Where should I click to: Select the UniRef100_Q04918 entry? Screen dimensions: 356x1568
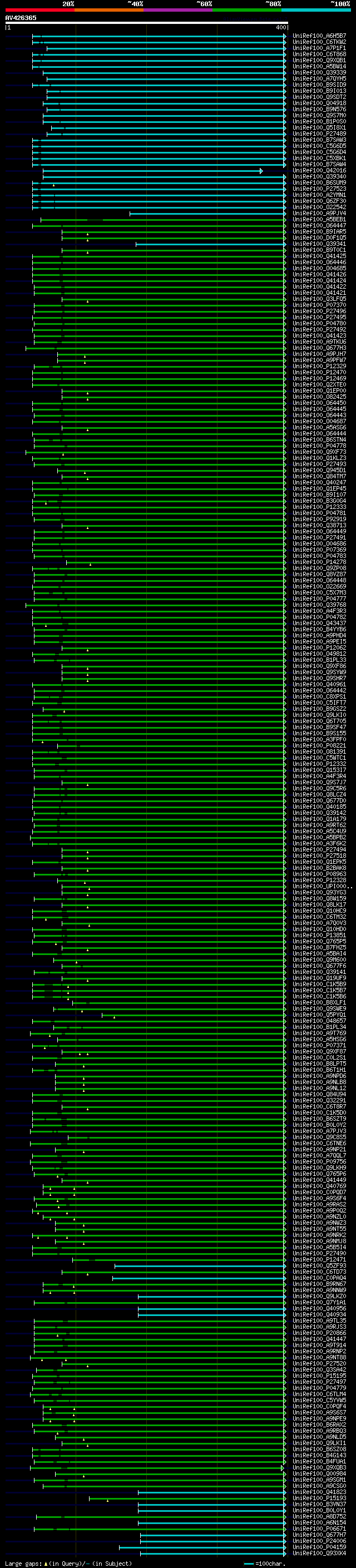(319, 103)
